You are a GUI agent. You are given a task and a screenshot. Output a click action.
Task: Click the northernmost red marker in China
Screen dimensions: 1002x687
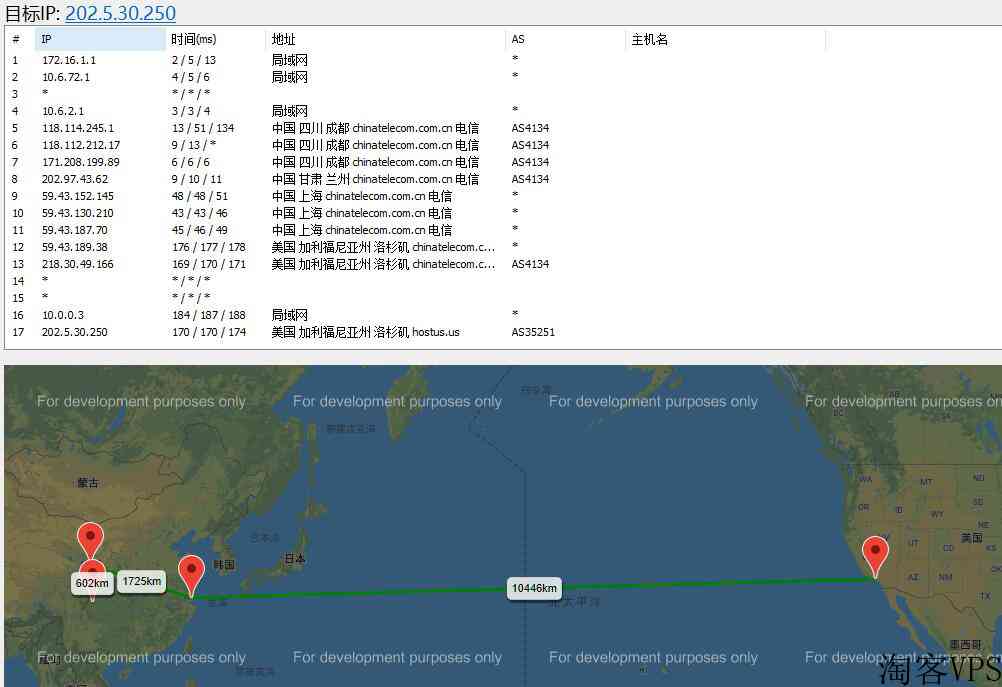(x=91, y=539)
